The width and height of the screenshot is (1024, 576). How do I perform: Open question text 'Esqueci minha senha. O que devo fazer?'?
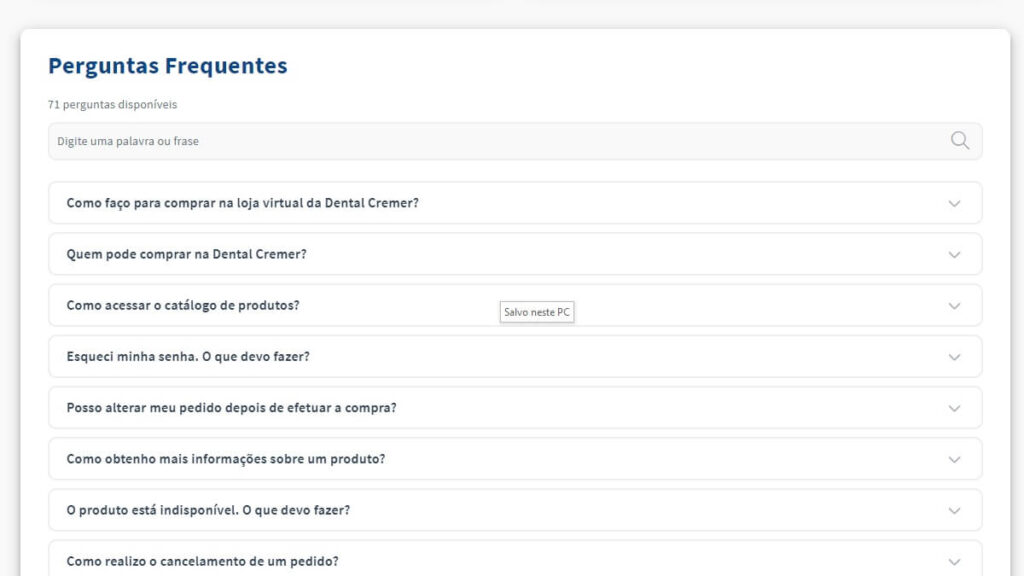click(188, 357)
